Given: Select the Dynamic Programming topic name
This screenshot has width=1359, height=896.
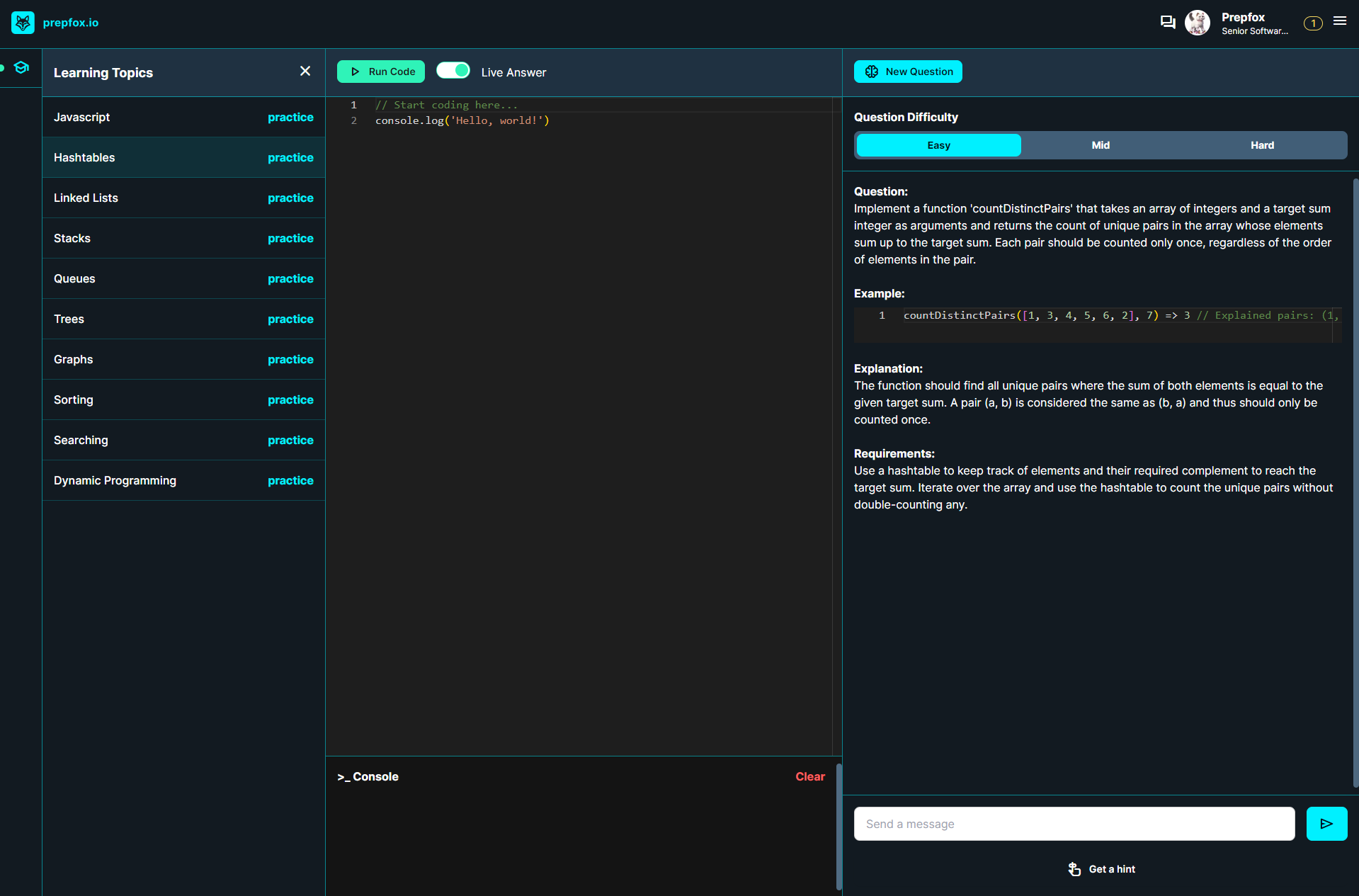Looking at the screenshot, I should pyautogui.click(x=115, y=481).
